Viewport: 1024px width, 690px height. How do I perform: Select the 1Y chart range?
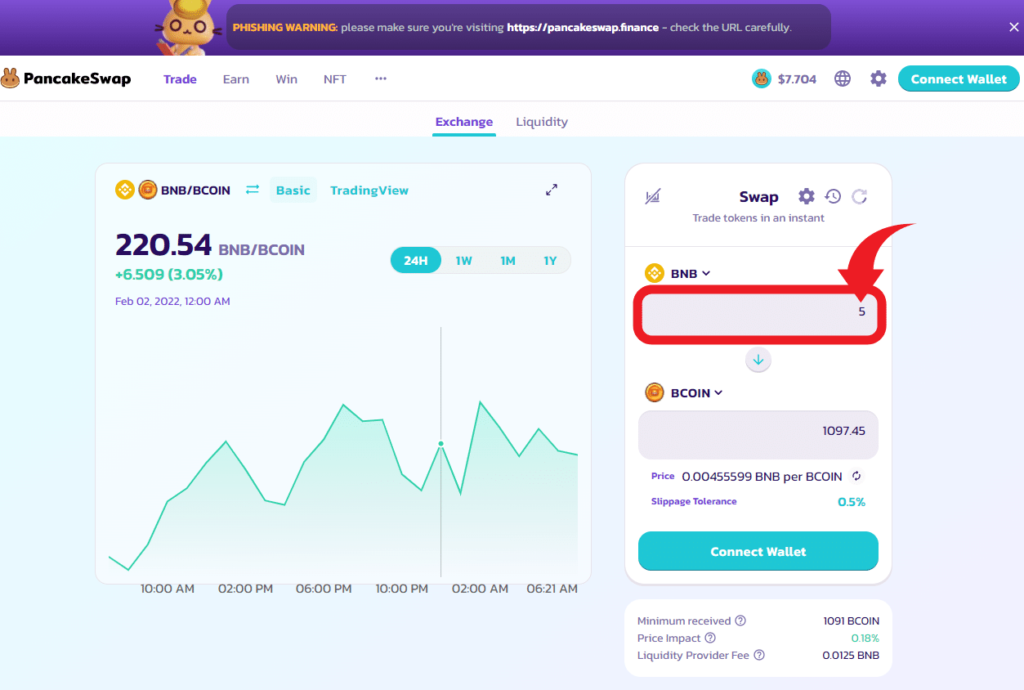(x=550, y=260)
